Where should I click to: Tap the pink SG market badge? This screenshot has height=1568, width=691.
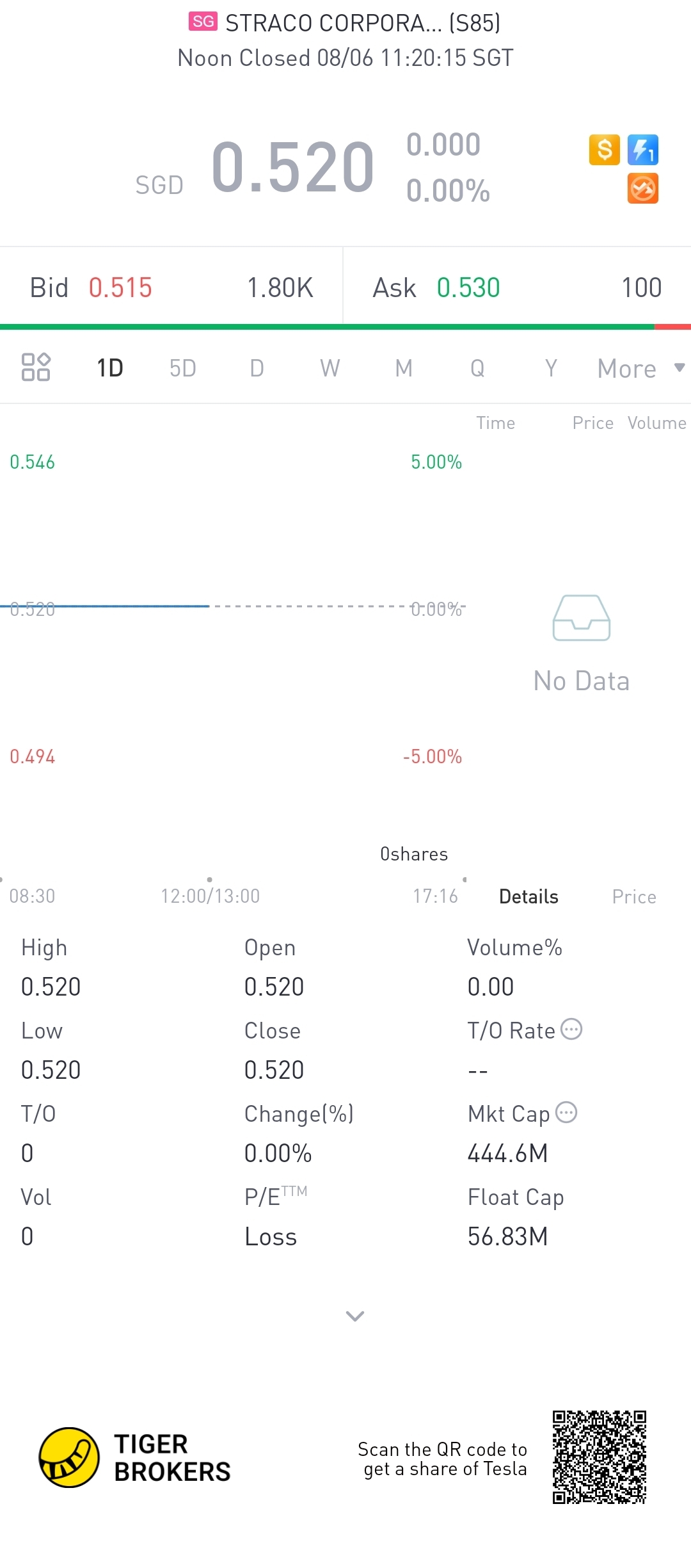click(x=203, y=22)
